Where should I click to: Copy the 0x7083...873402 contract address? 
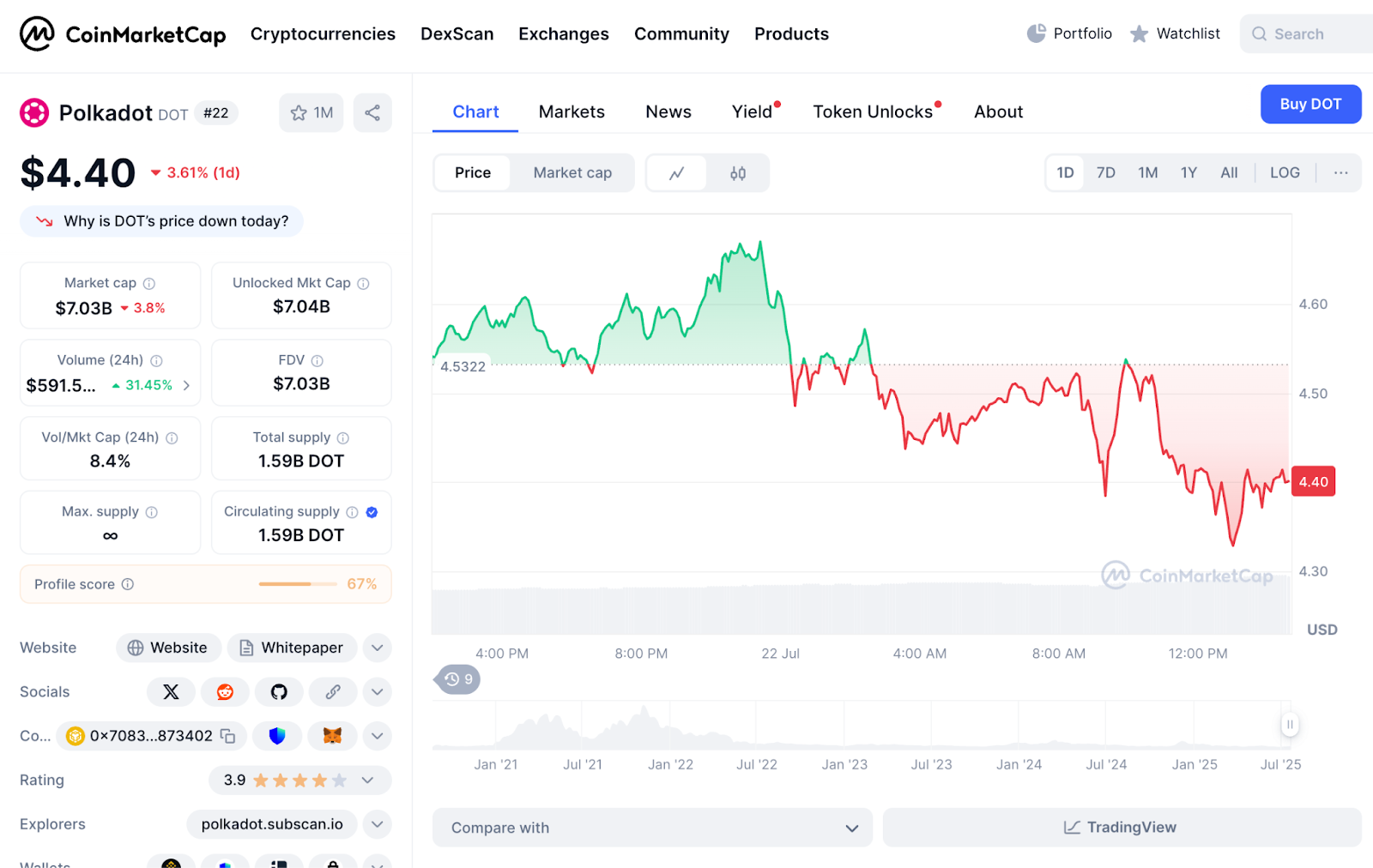click(x=227, y=736)
